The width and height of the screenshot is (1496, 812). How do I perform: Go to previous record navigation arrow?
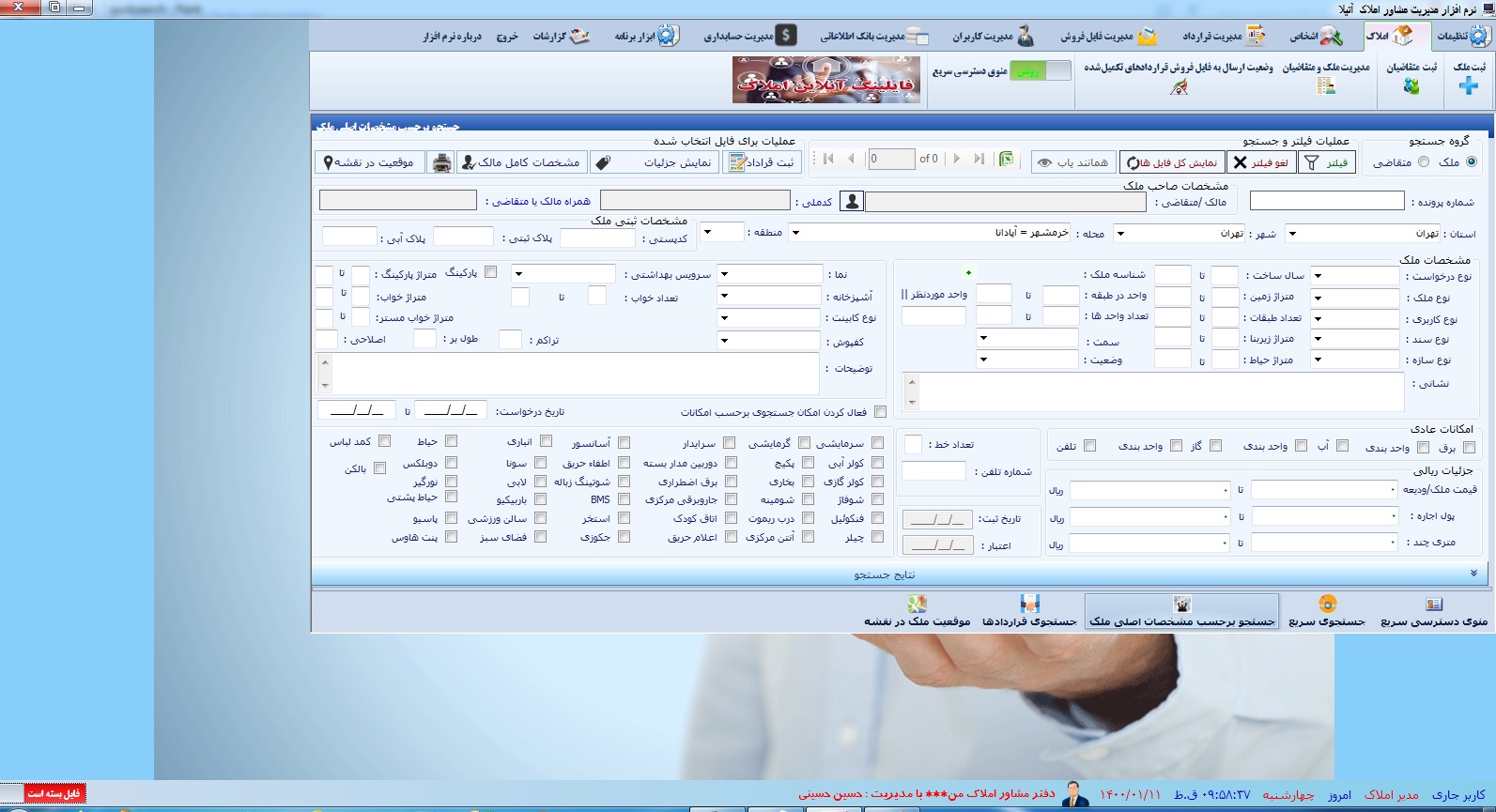tap(851, 159)
